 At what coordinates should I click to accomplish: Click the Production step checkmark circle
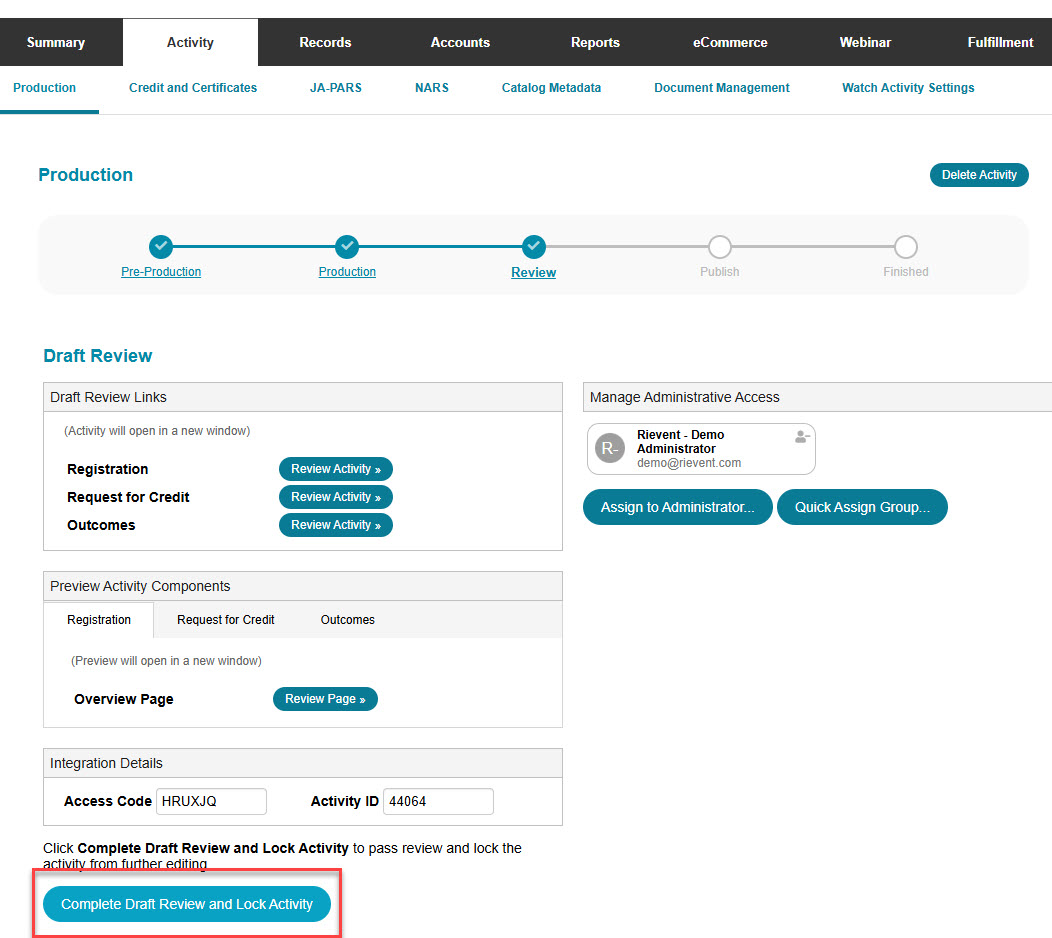[x=347, y=247]
